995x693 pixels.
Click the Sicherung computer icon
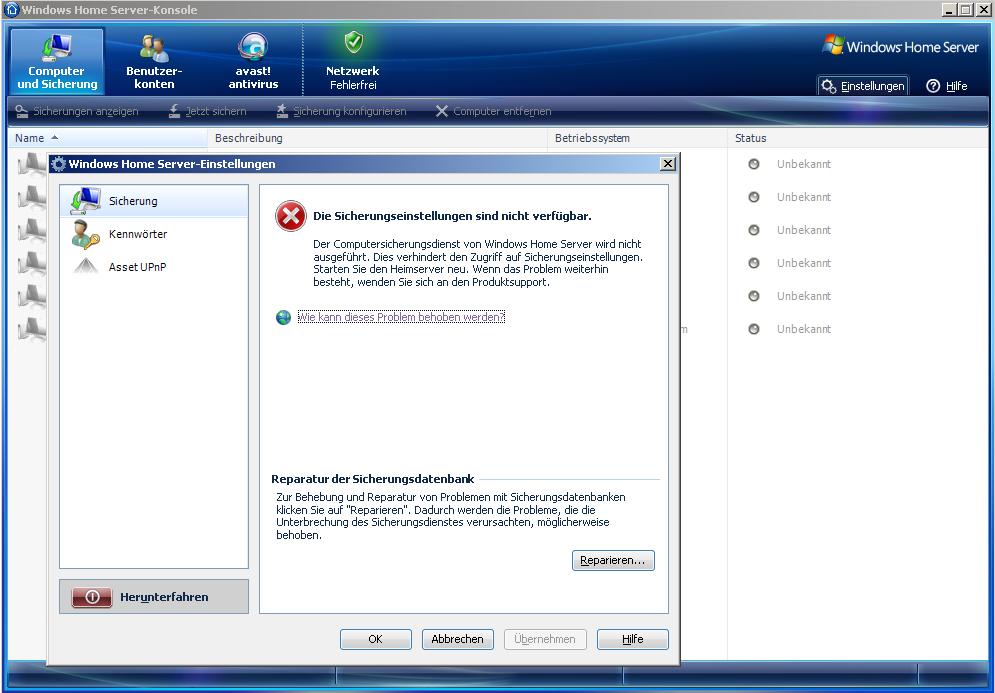tap(85, 201)
